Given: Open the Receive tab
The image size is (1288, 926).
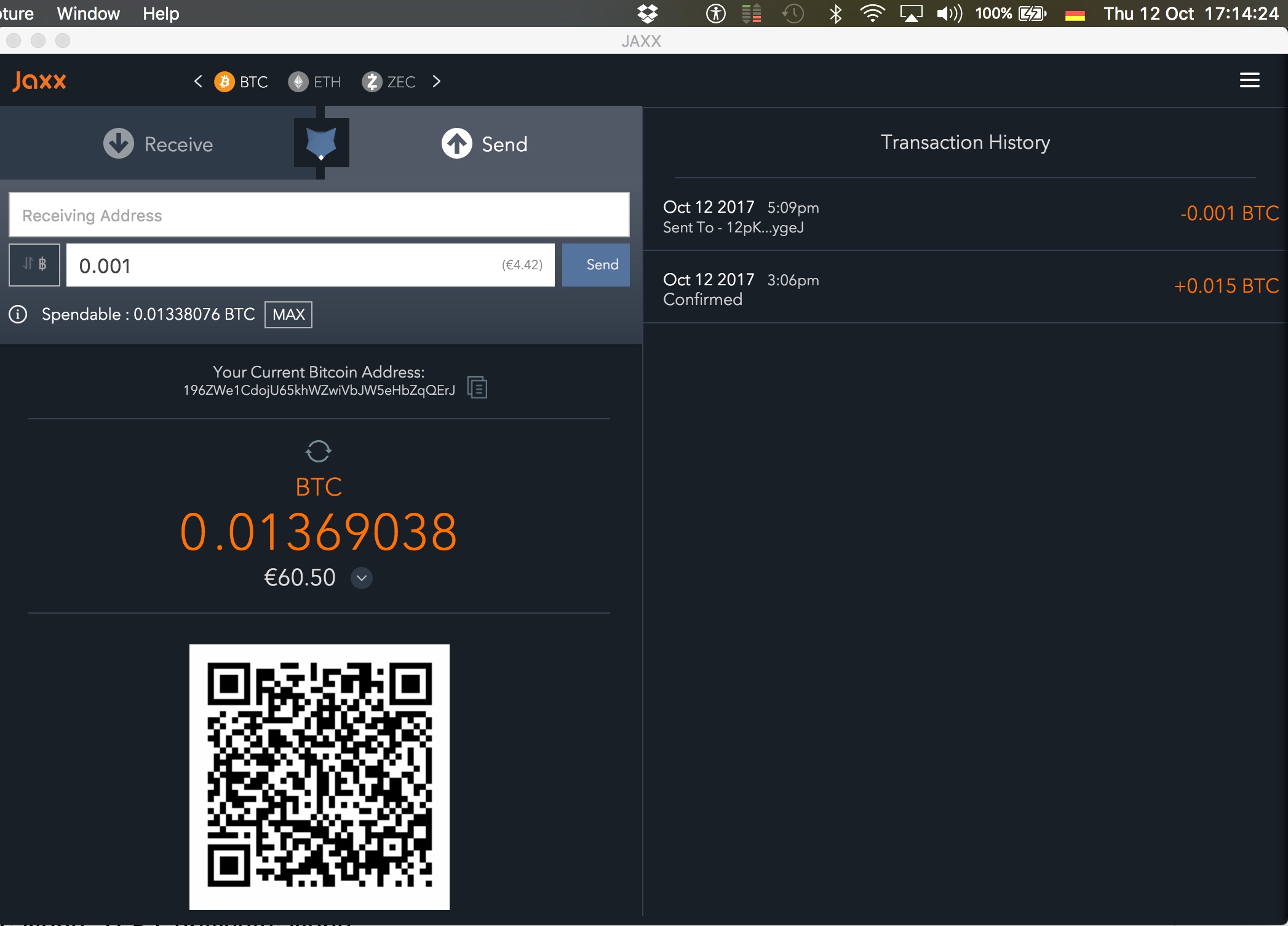Looking at the screenshot, I should point(158,144).
